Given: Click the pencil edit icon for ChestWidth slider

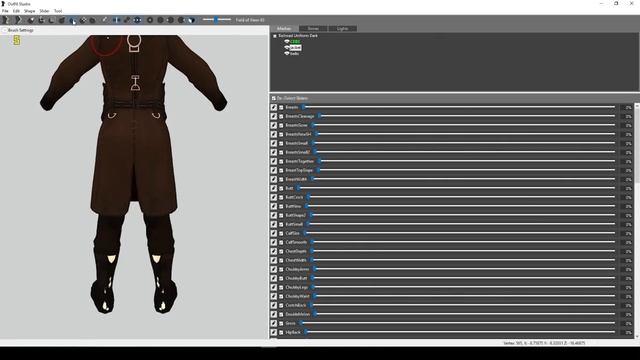Looking at the screenshot, I should click(274, 260).
